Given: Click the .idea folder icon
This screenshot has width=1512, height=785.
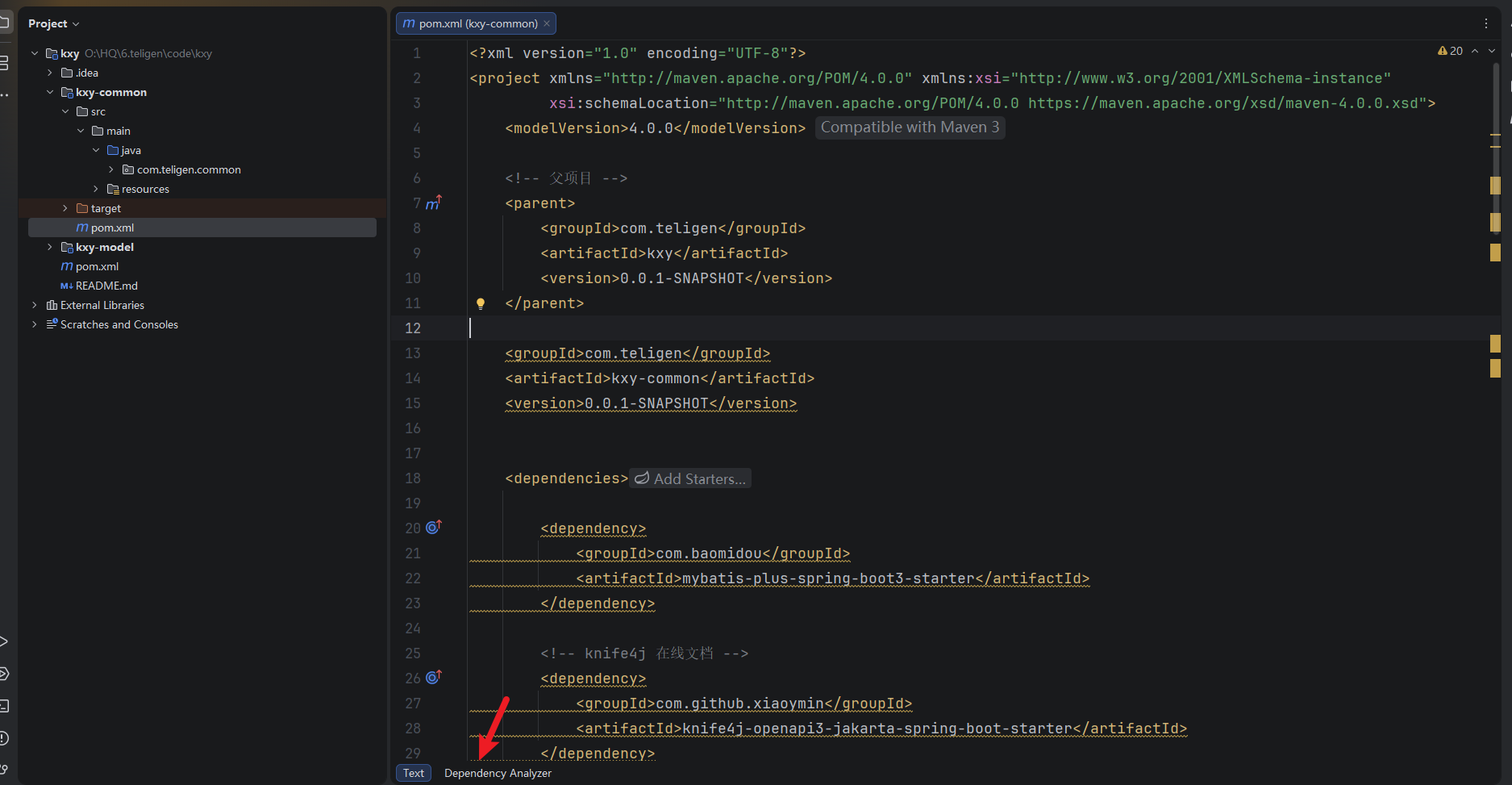Looking at the screenshot, I should pyautogui.click(x=67, y=73).
